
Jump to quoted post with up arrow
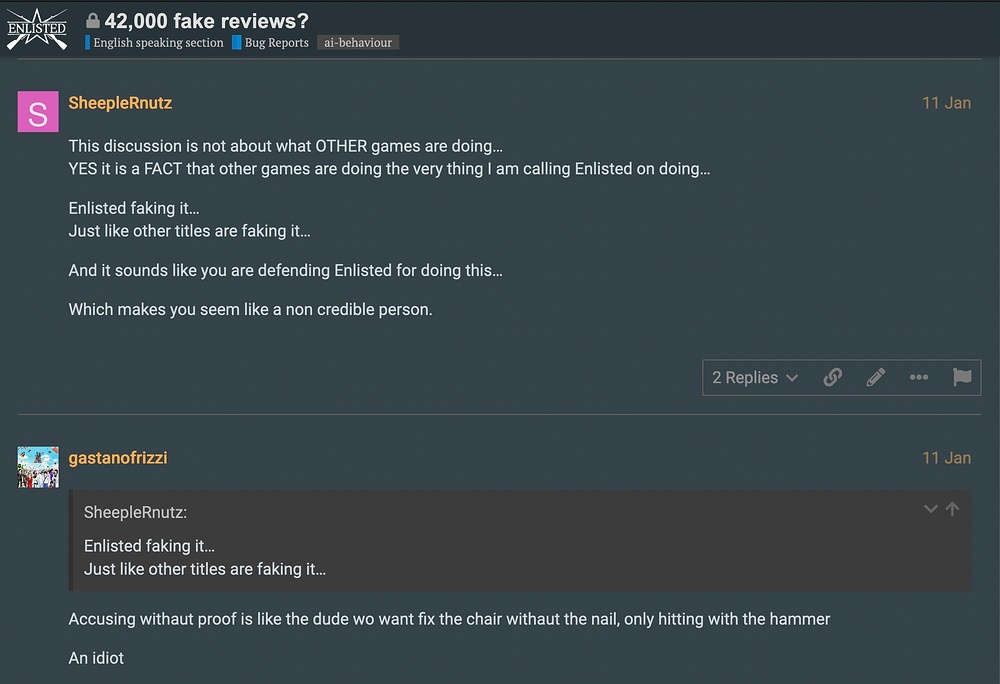(952, 509)
